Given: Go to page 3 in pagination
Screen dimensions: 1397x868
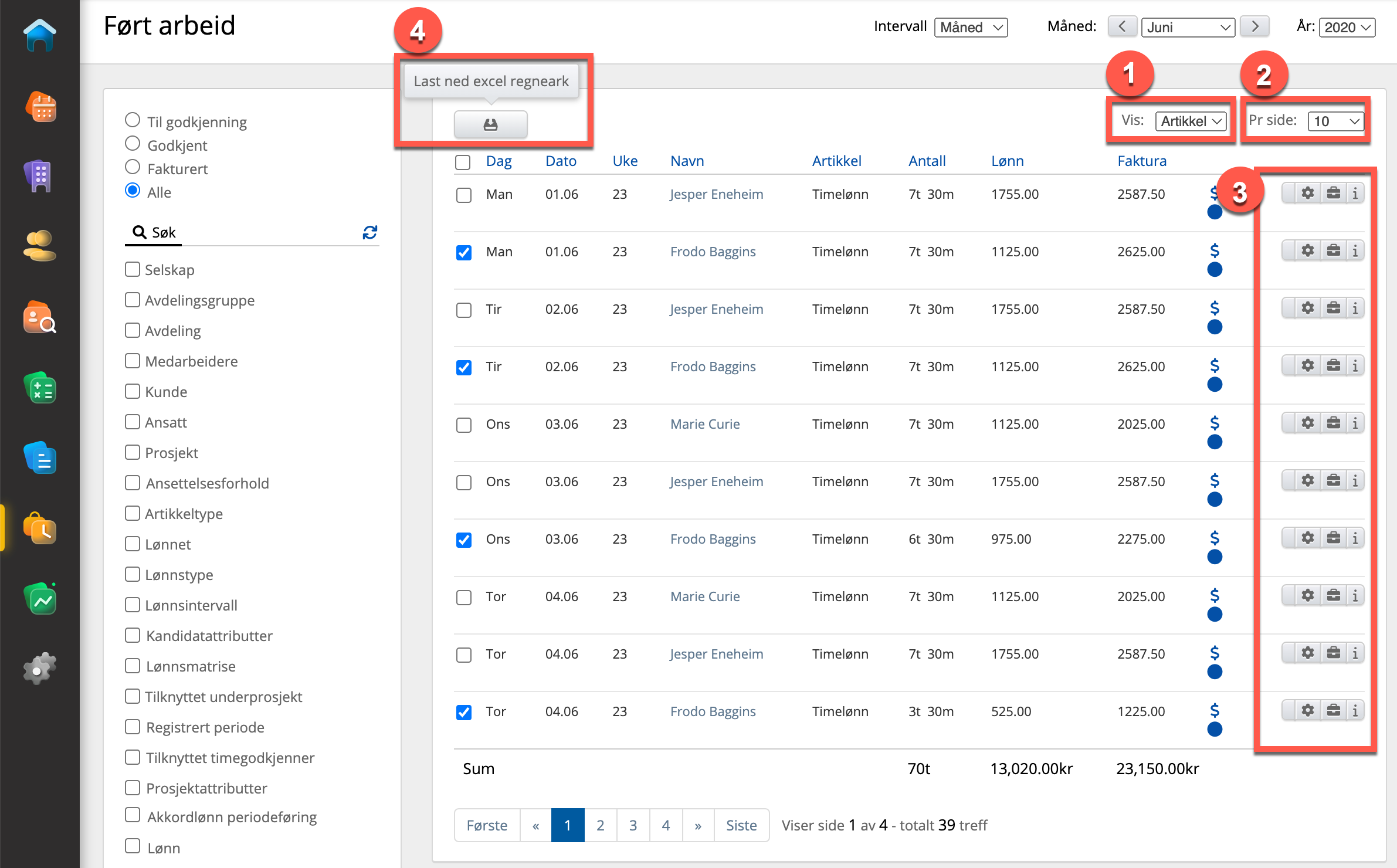Looking at the screenshot, I should [x=633, y=825].
